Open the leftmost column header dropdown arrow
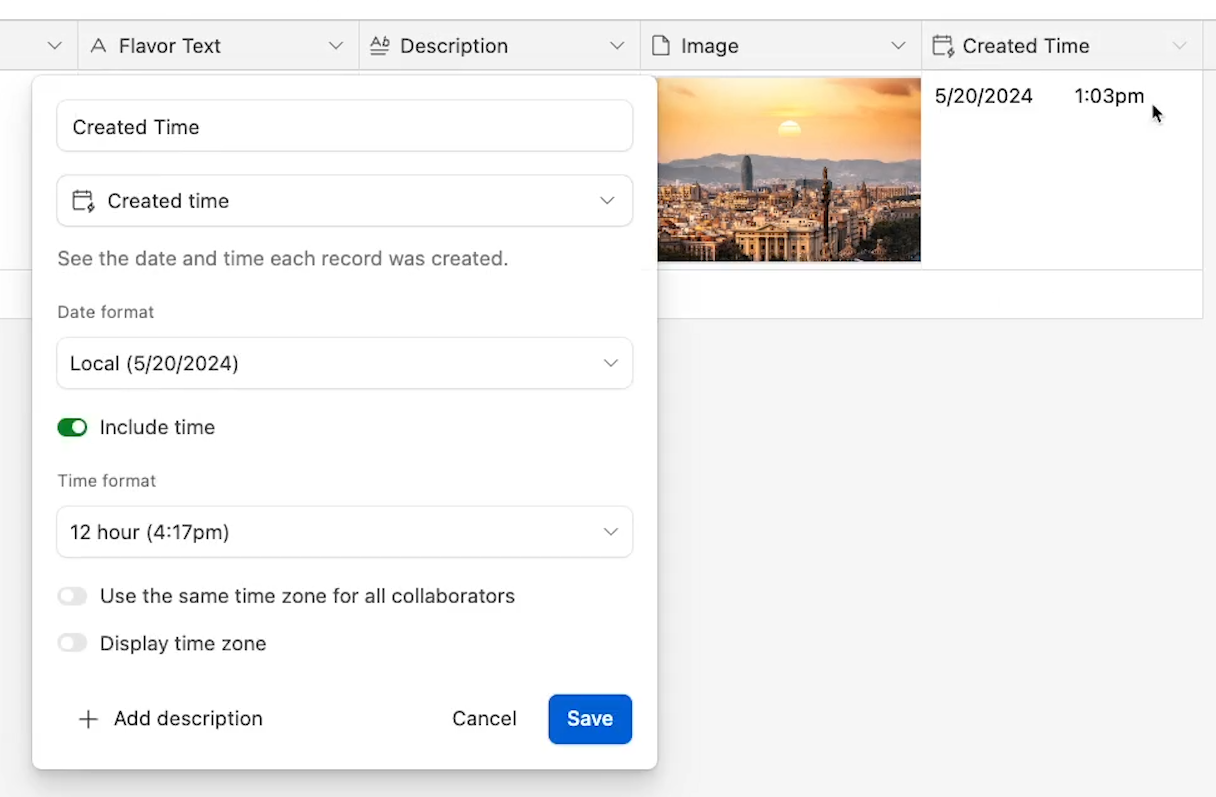Screen dimensions: 1216x797 point(55,46)
